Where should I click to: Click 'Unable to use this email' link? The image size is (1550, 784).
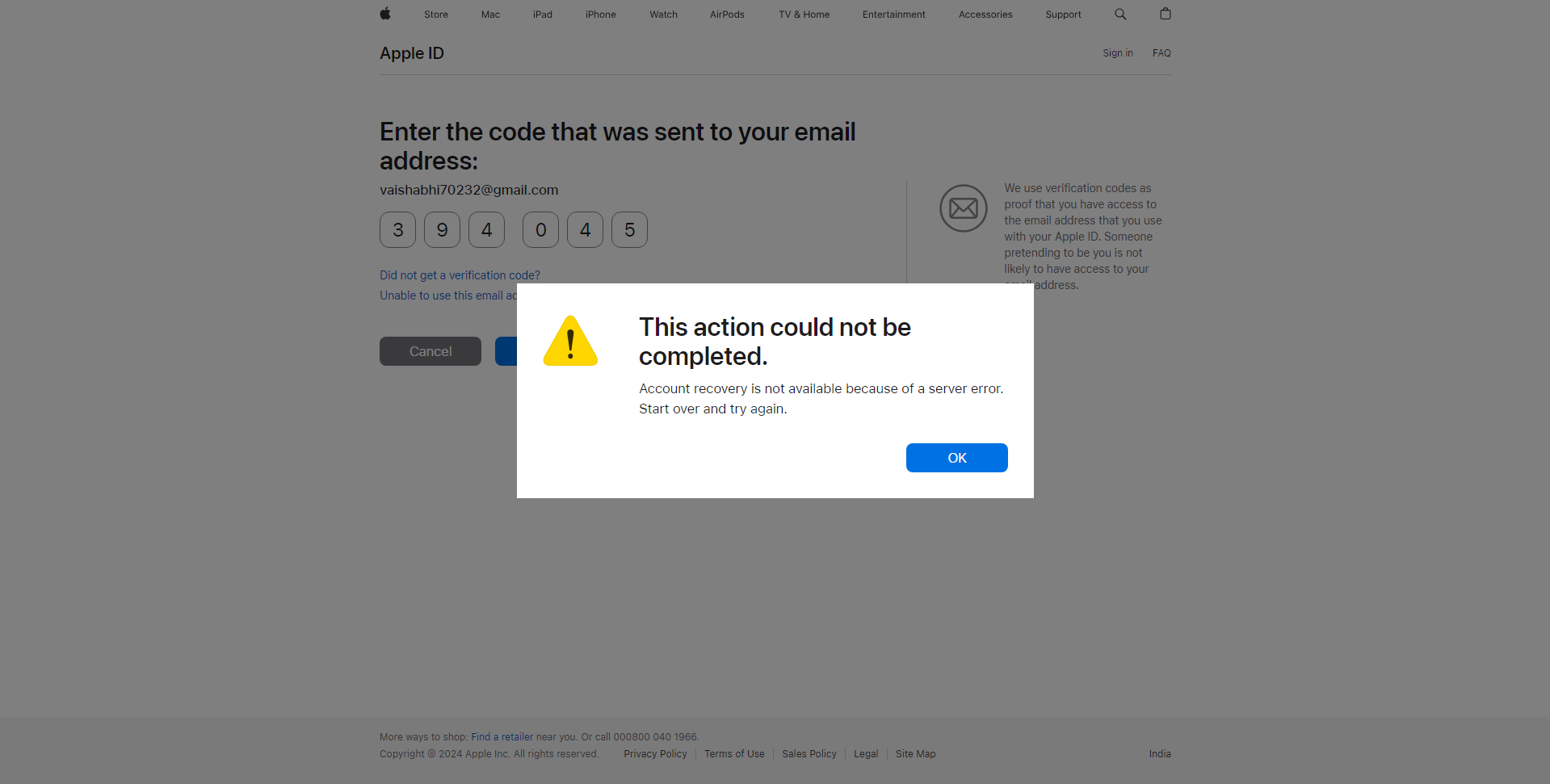tap(448, 296)
